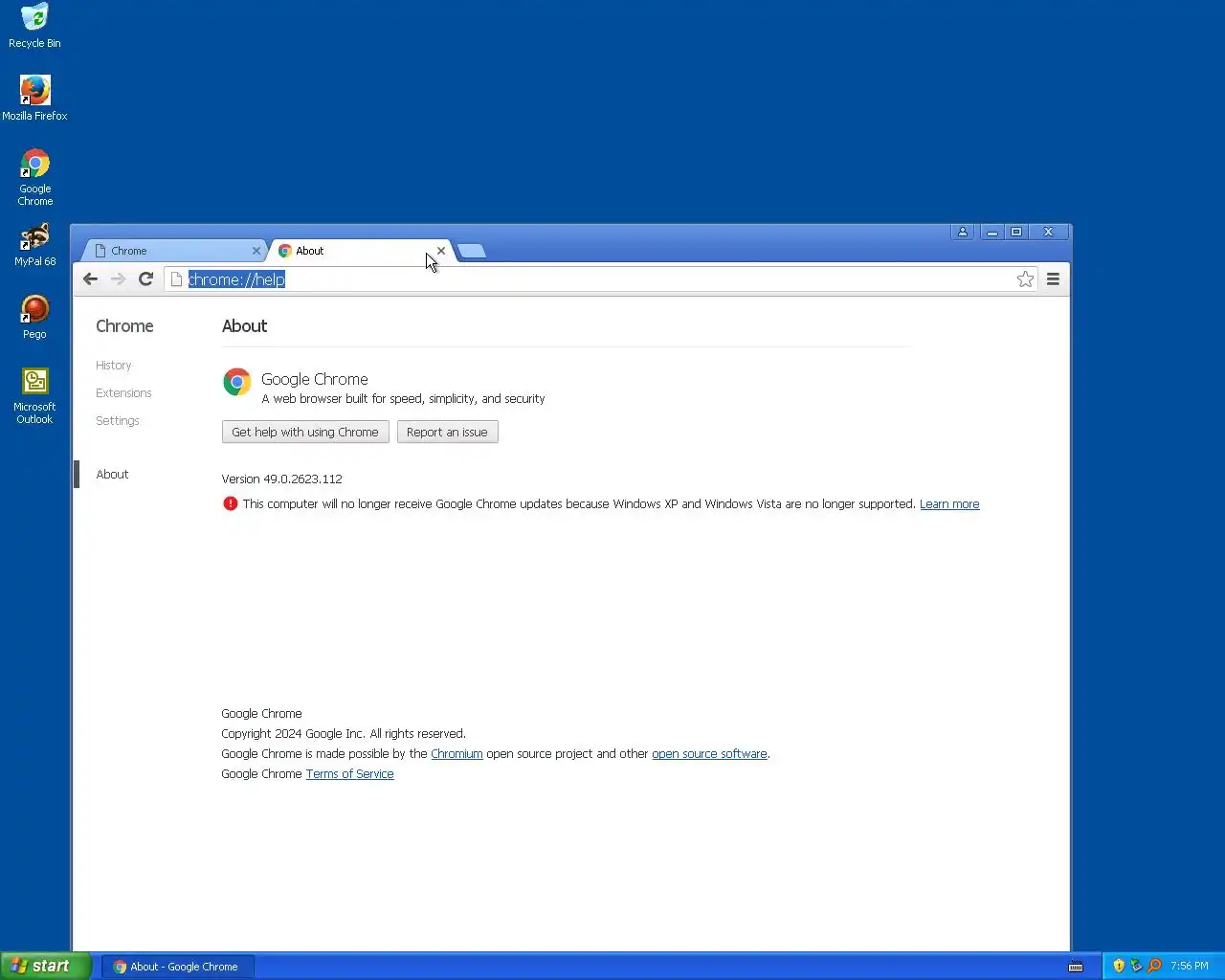The width and height of the screenshot is (1225, 980).
Task: Click the red update error icon
Action: (230, 503)
